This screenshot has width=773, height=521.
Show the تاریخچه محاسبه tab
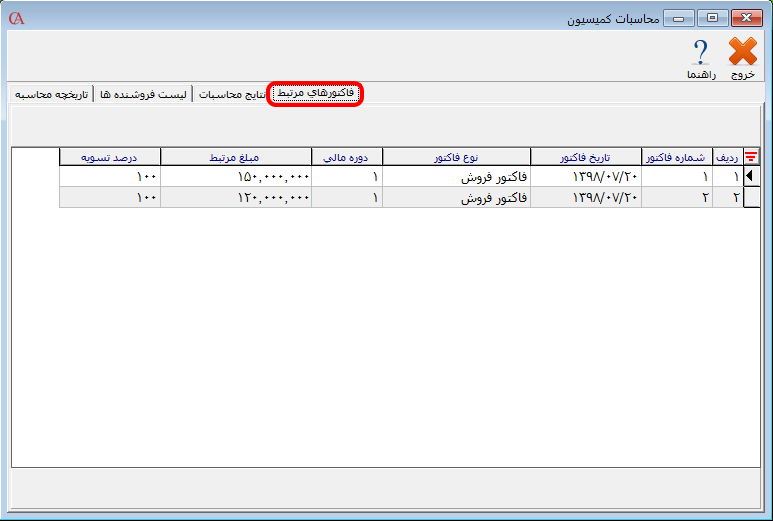point(51,95)
